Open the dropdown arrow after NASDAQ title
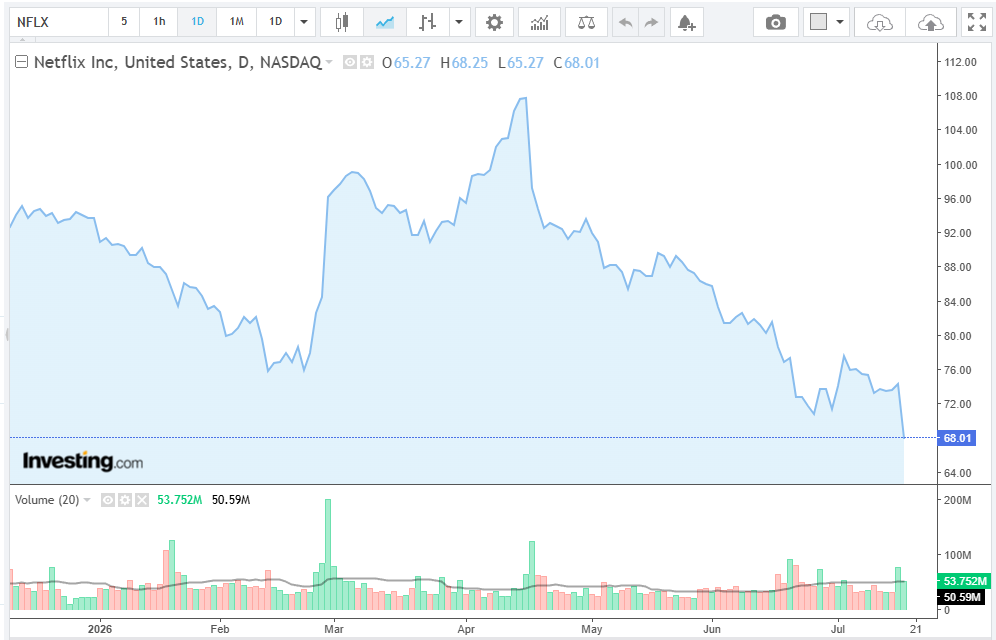Viewport: 996px width, 640px height. (x=328, y=62)
